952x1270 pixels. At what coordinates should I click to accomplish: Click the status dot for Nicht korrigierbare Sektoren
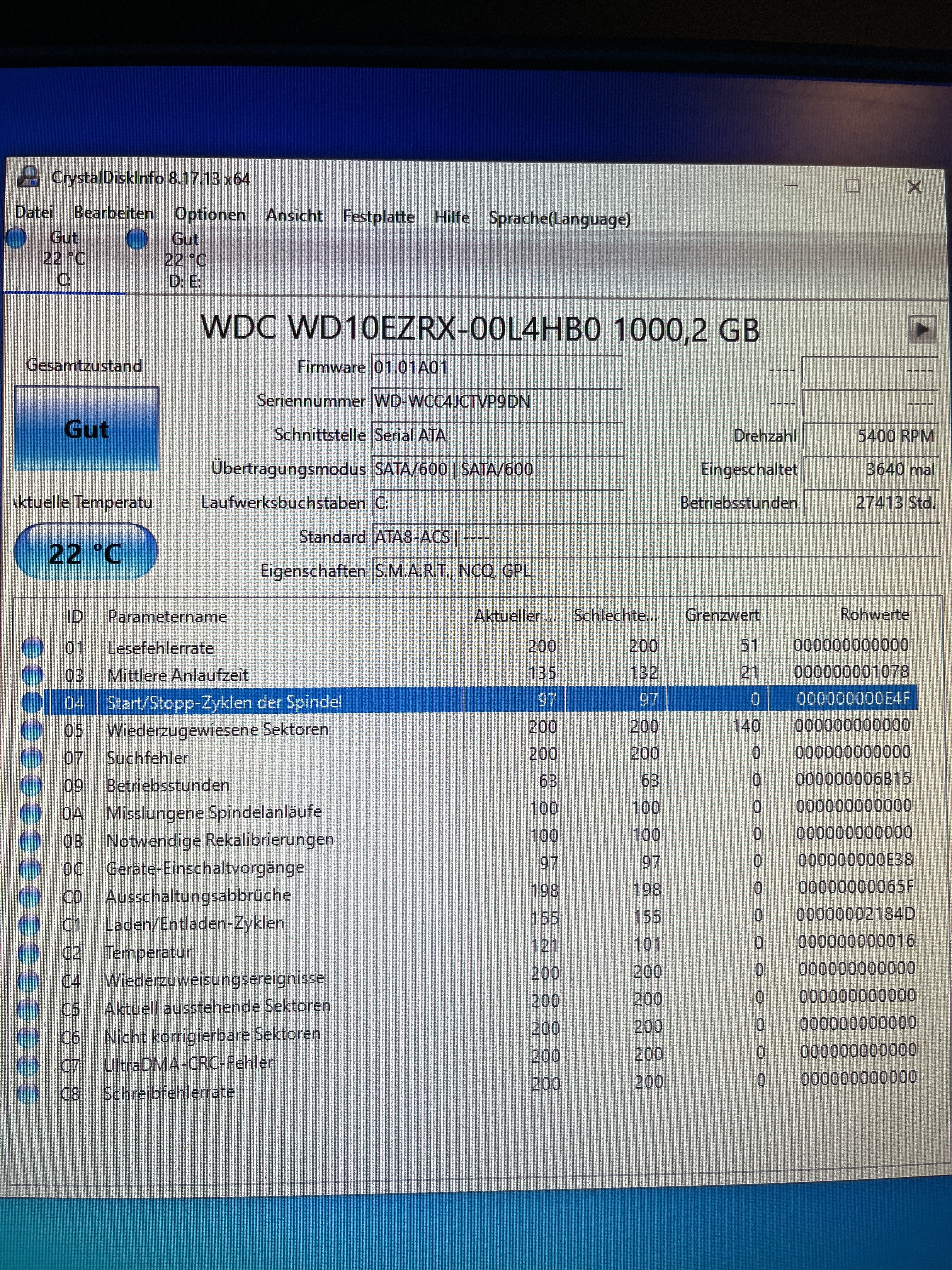[28, 1037]
